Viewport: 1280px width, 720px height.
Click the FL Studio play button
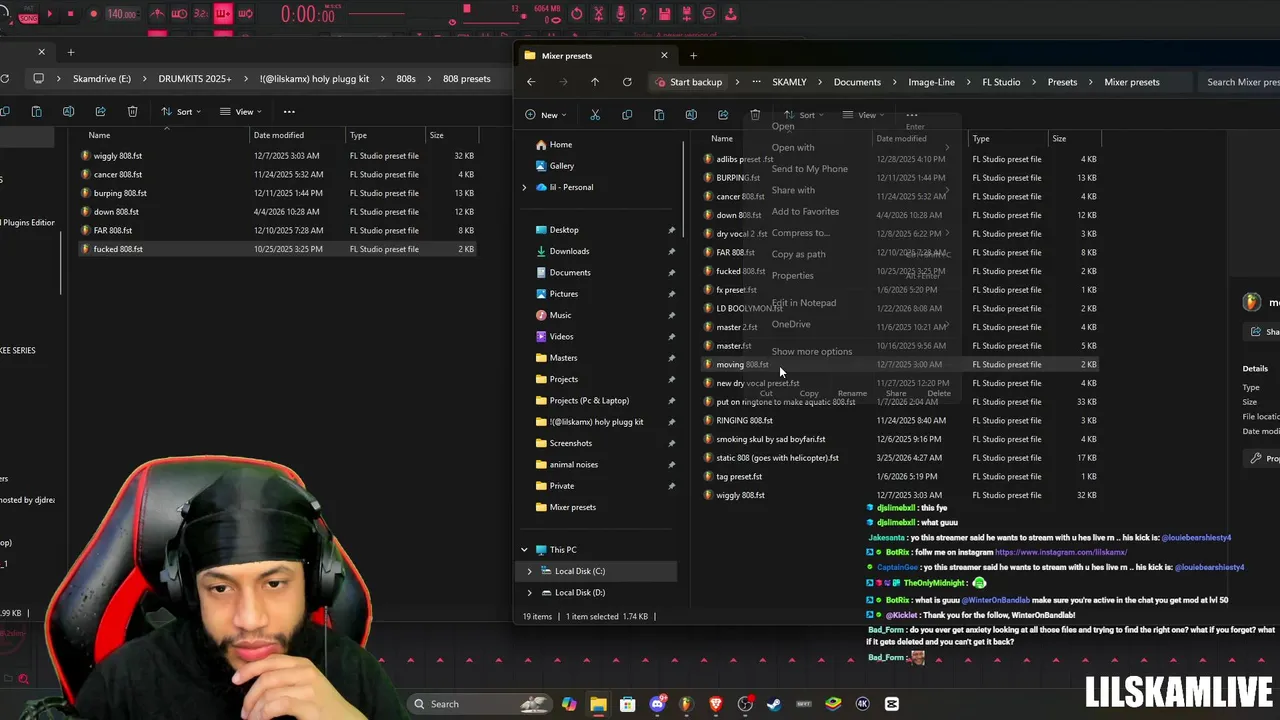pos(50,14)
